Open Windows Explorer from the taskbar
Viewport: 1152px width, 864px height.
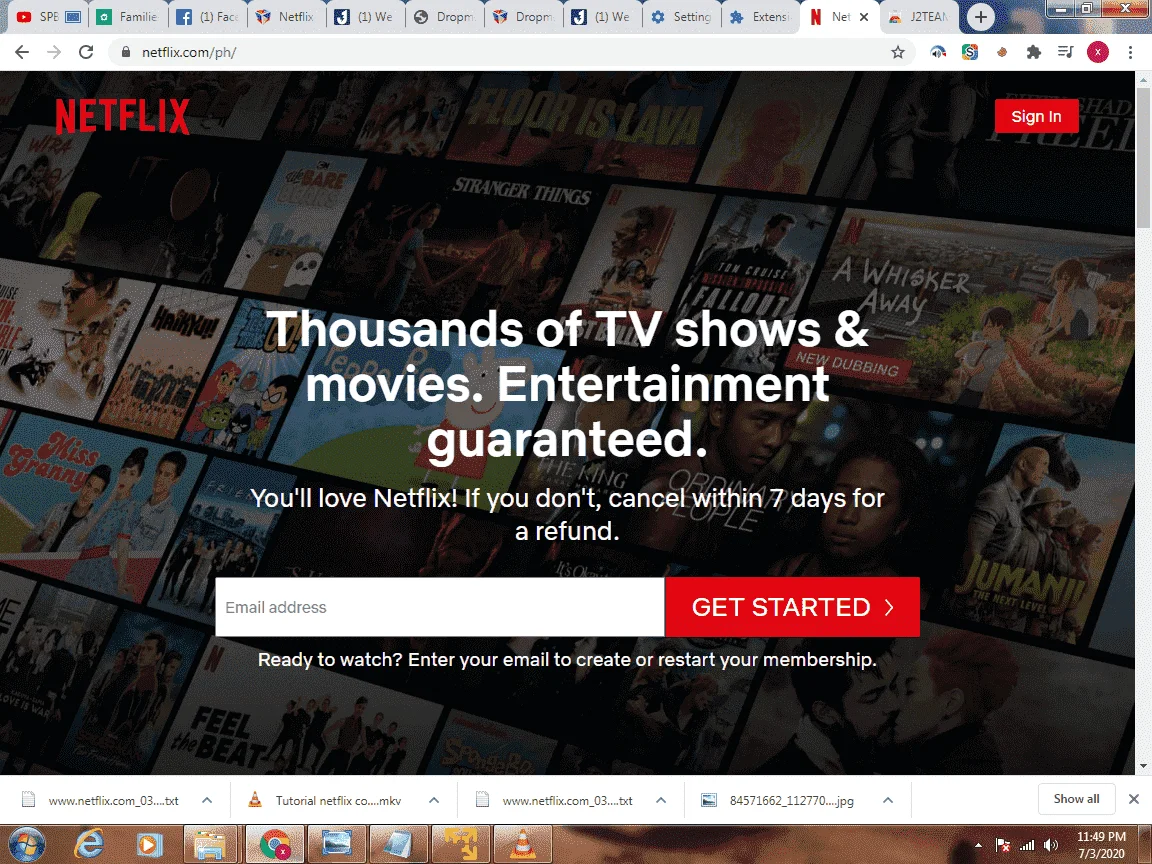point(209,845)
